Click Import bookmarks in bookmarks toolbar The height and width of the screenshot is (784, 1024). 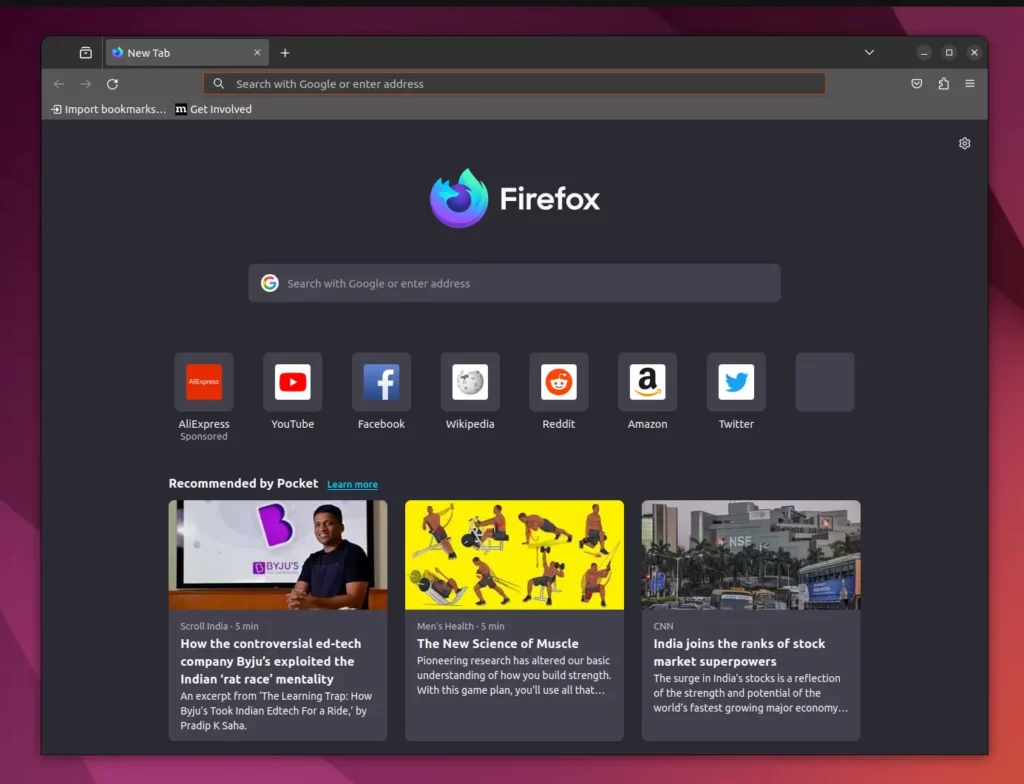point(109,109)
